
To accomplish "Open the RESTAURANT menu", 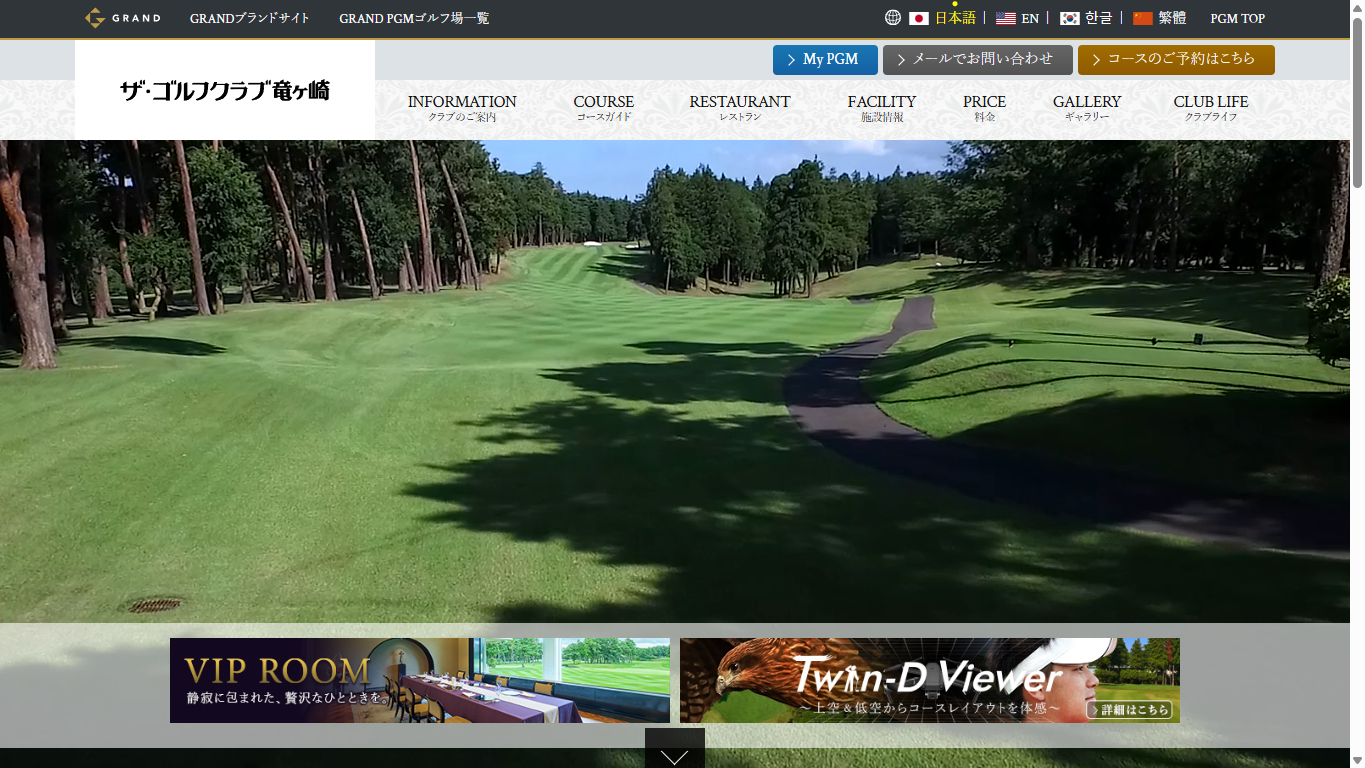I will coord(740,108).
